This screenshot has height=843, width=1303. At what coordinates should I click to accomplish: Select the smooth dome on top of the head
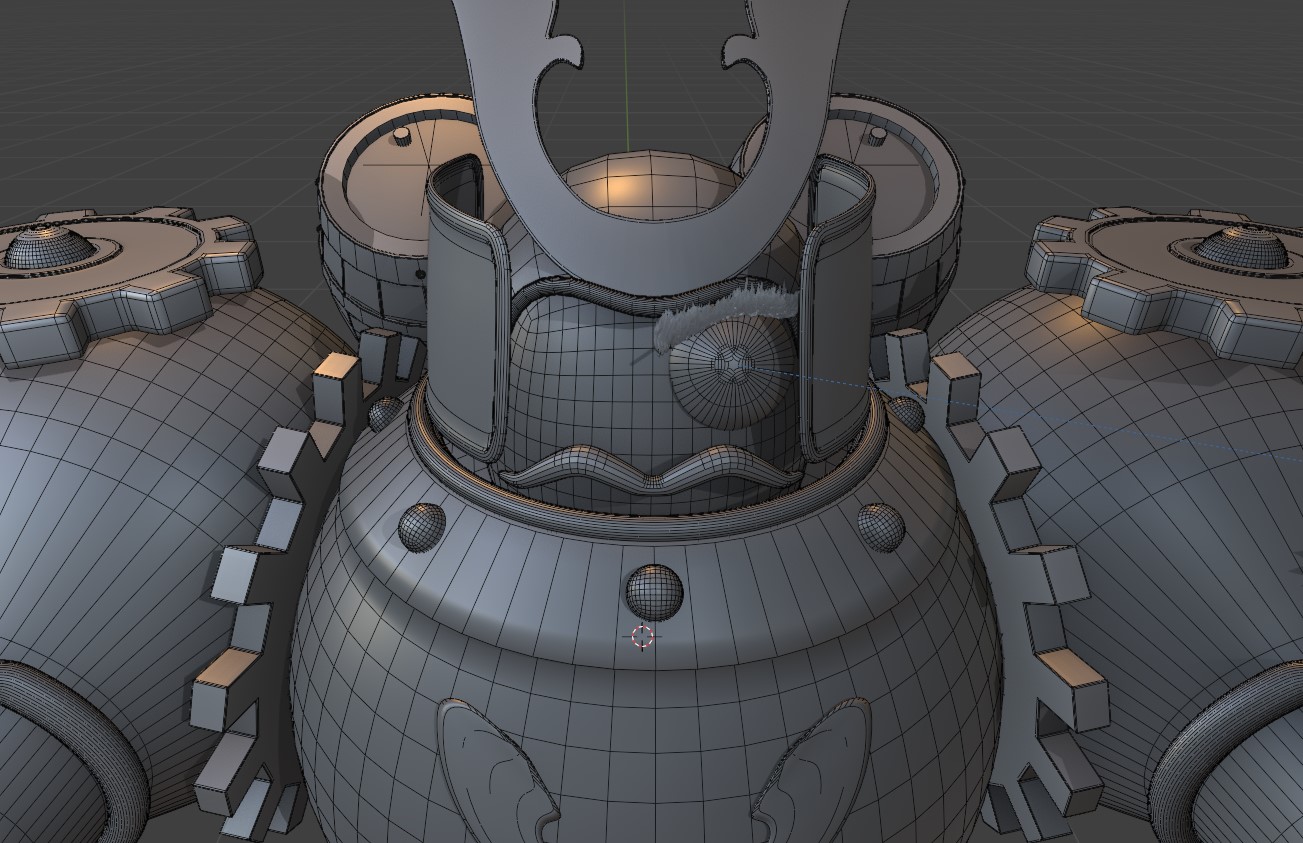coord(650,185)
